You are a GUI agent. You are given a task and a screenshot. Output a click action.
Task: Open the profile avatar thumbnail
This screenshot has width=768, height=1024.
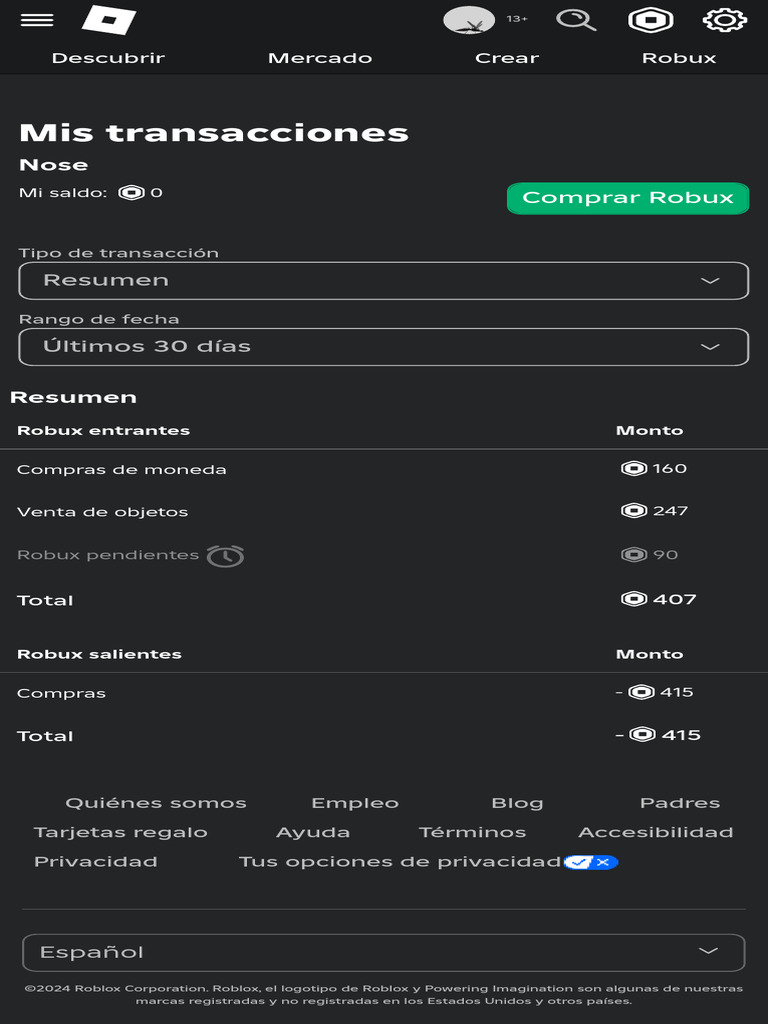(x=469, y=20)
